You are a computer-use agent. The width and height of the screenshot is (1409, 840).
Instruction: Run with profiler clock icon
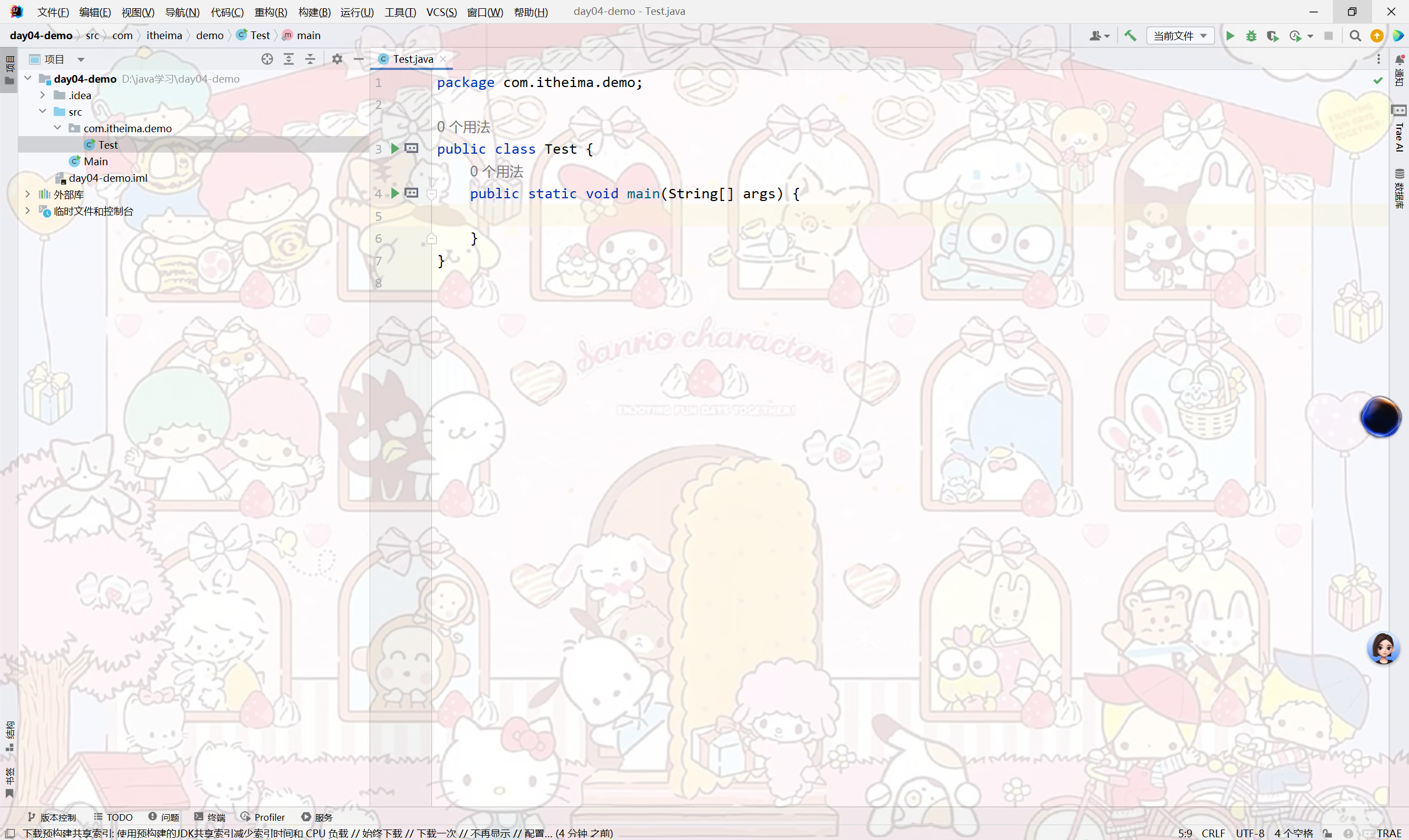tap(1295, 36)
